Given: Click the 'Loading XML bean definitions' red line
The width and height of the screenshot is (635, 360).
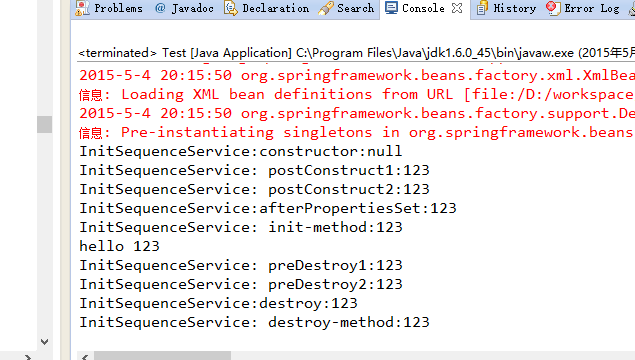Looking at the screenshot, I should pos(356,94).
